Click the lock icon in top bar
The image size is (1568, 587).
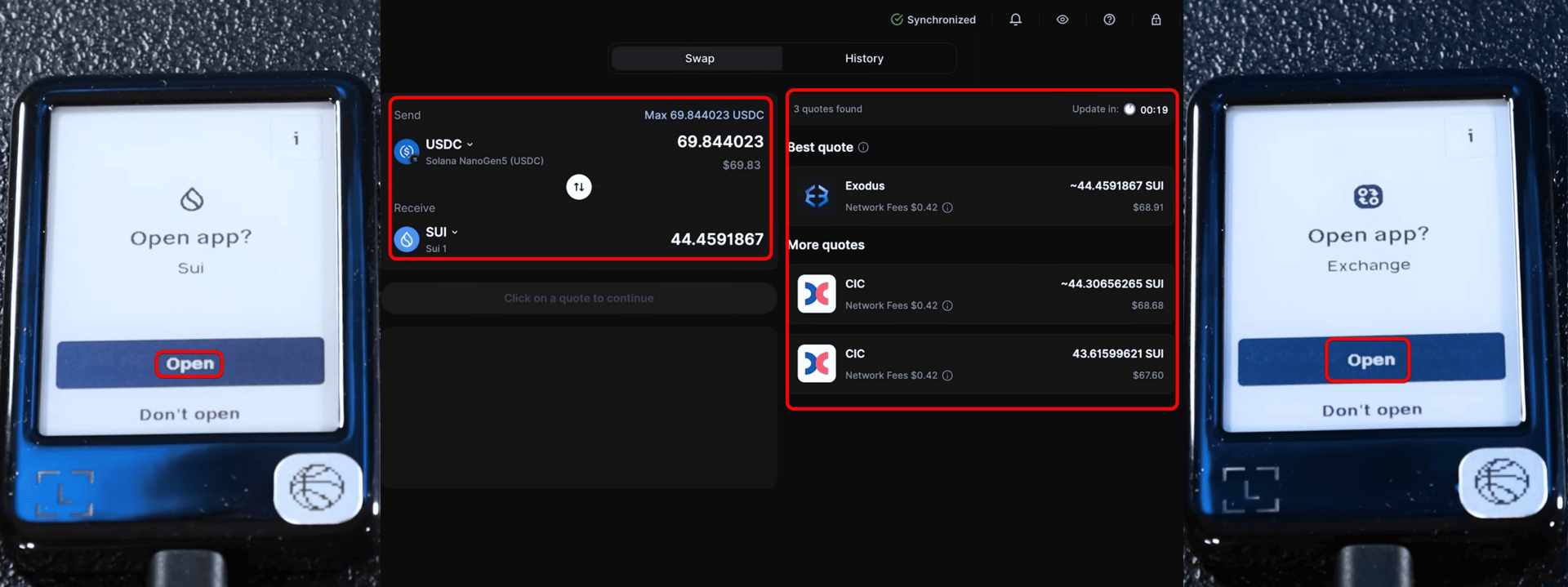coord(1156,20)
